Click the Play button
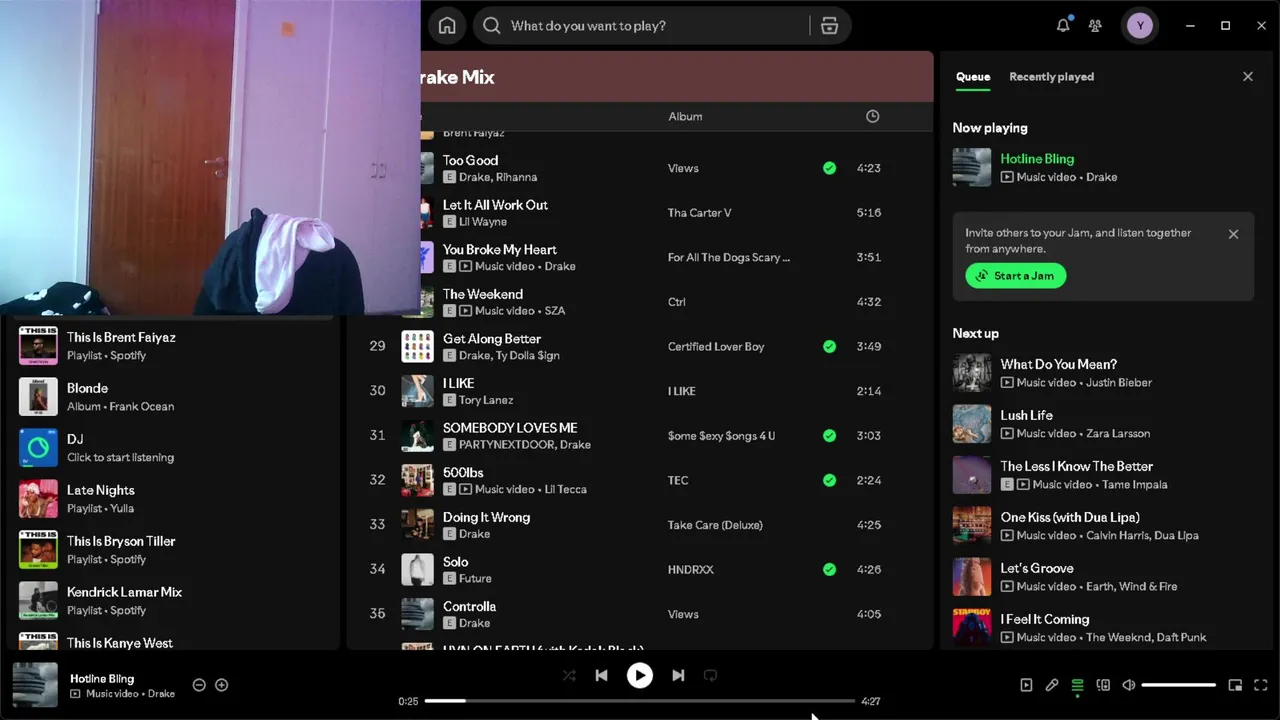The height and width of the screenshot is (720, 1280). tap(640, 675)
